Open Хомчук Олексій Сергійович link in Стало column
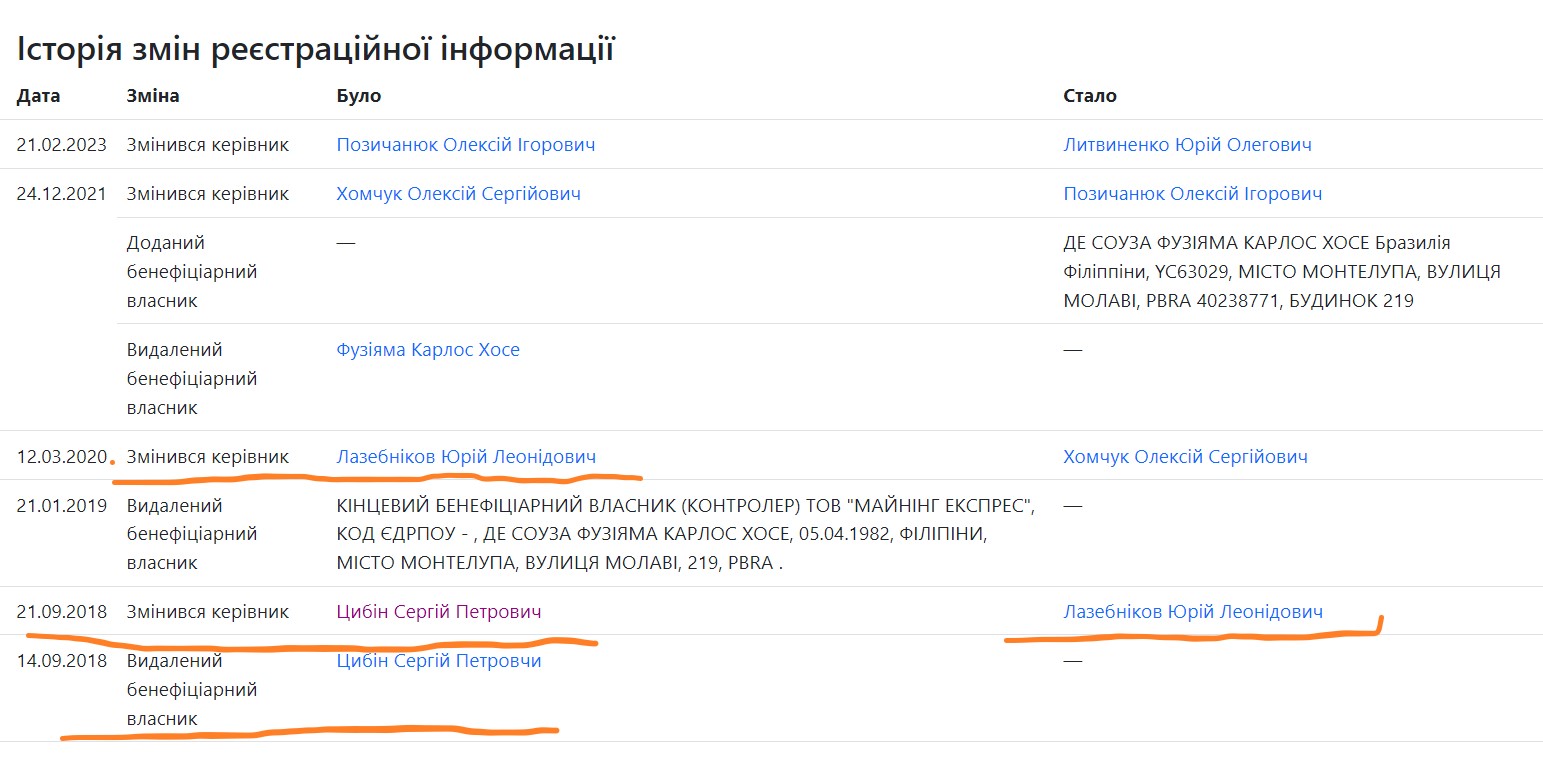This screenshot has width=1543, height=783. click(1185, 457)
